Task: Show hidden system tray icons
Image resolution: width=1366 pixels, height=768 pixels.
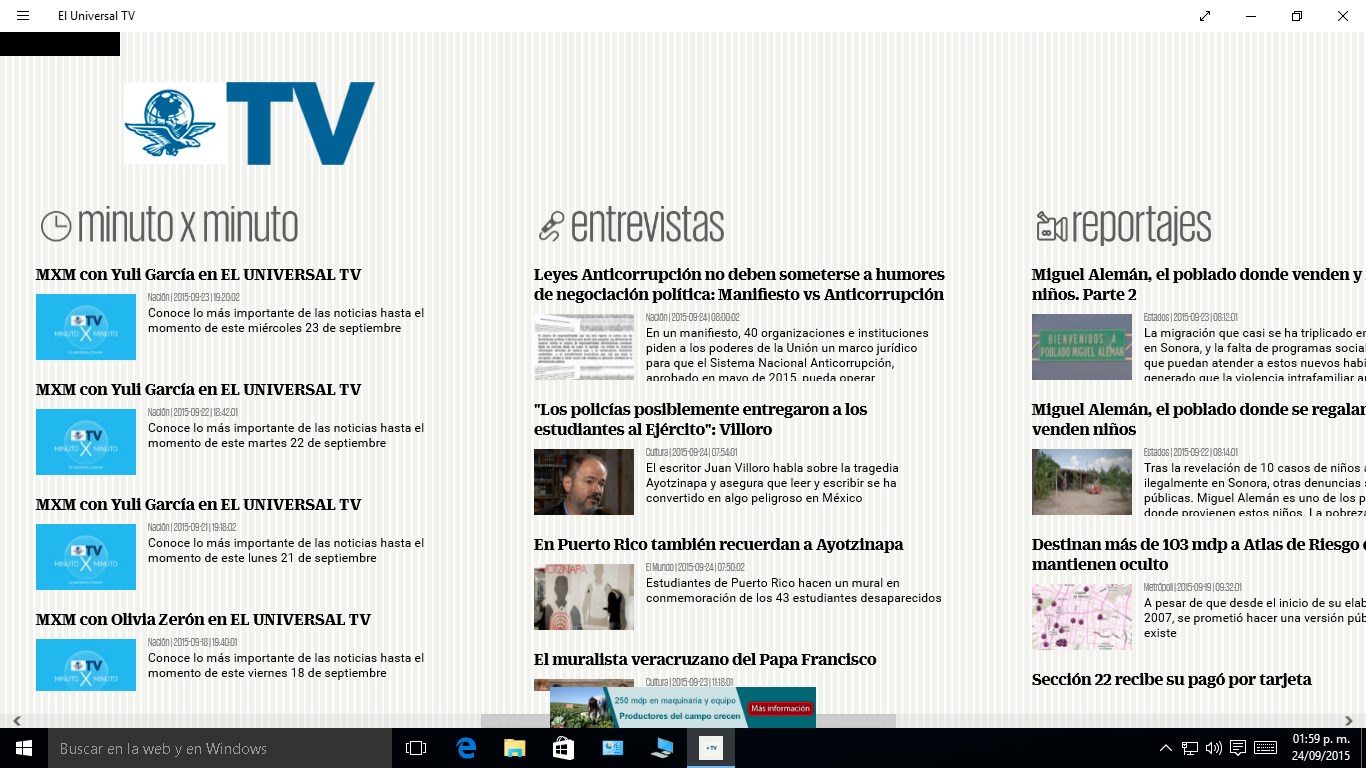Action: pyautogui.click(x=1166, y=748)
